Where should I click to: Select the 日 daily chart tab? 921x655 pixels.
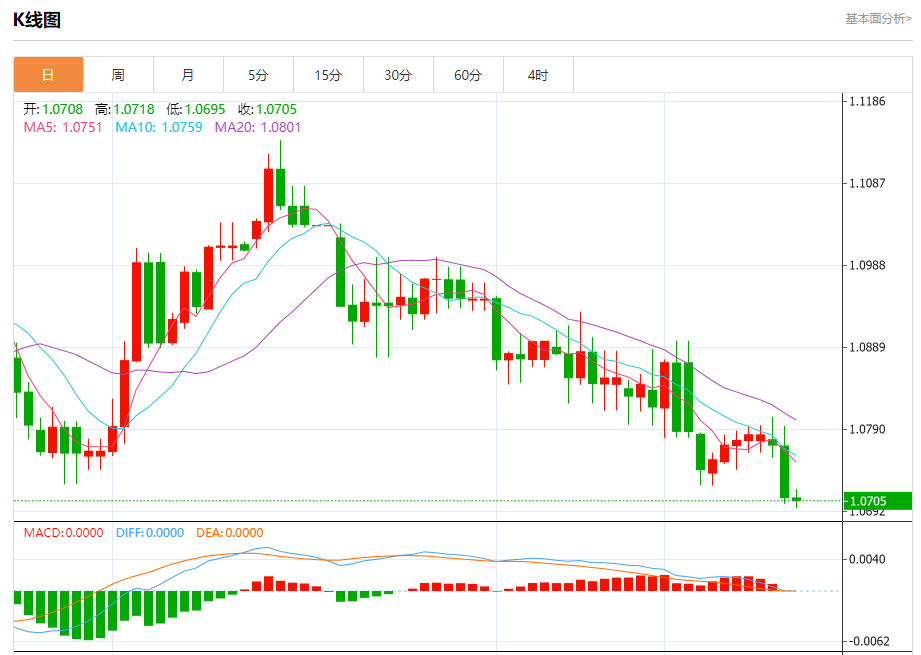point(48,75)
